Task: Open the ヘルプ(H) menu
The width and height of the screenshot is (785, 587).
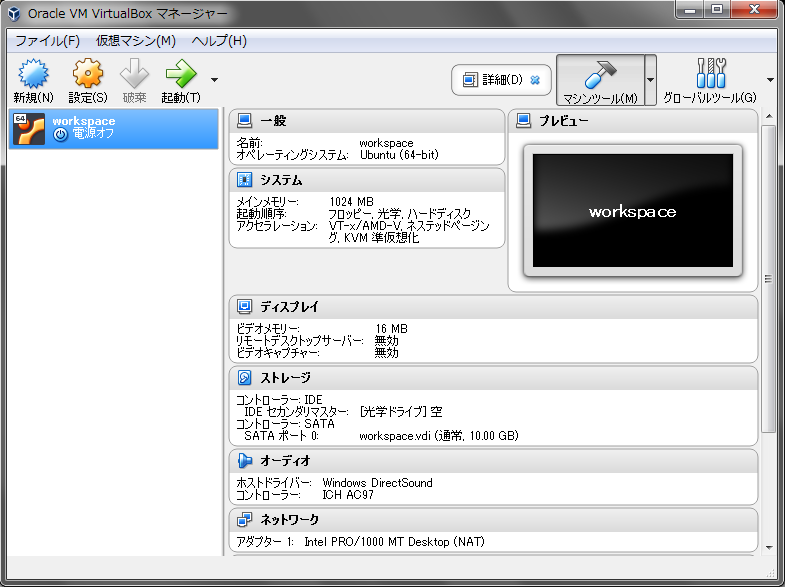Action: pyautogui.click(x=219, y=41)
